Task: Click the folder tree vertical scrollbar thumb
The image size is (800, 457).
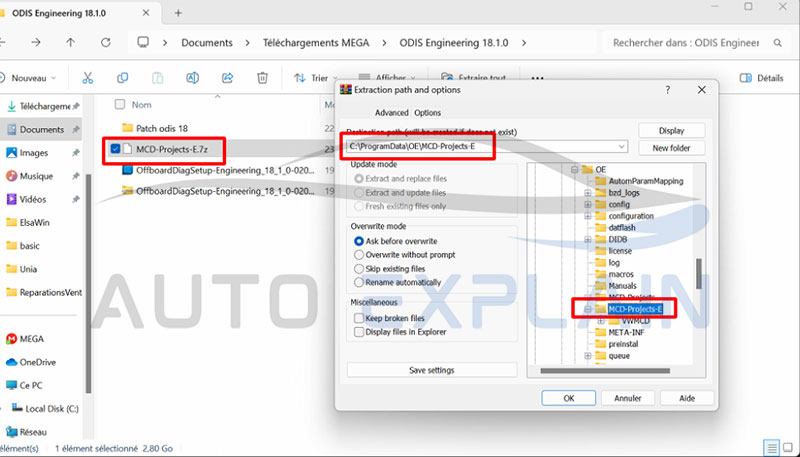Action: pos(698,274)
